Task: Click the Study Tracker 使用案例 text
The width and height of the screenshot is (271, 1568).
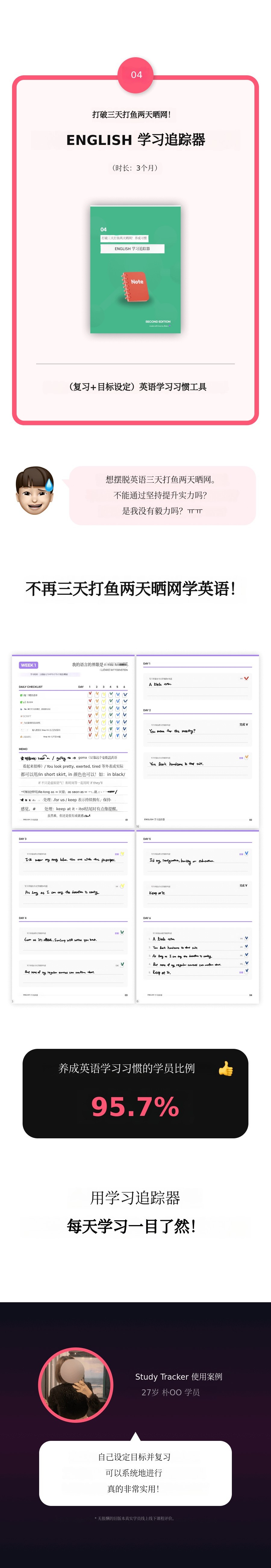Action: (x=179, y=1376)
